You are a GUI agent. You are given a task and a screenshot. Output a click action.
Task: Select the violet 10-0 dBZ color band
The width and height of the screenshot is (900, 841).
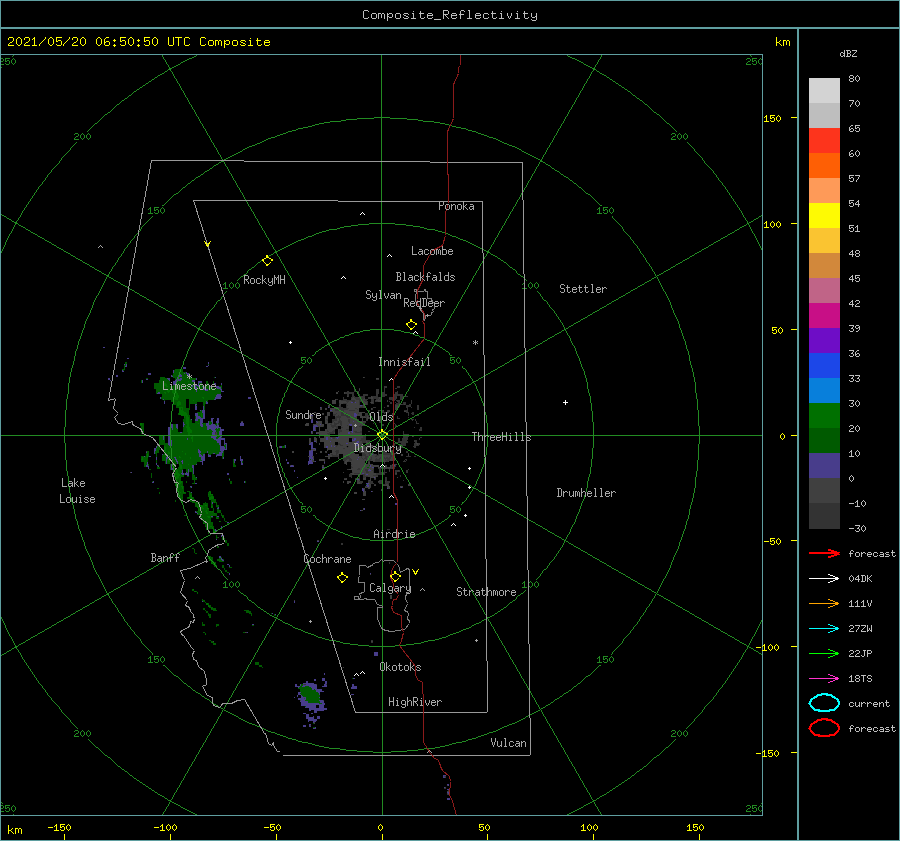point(824,466)
